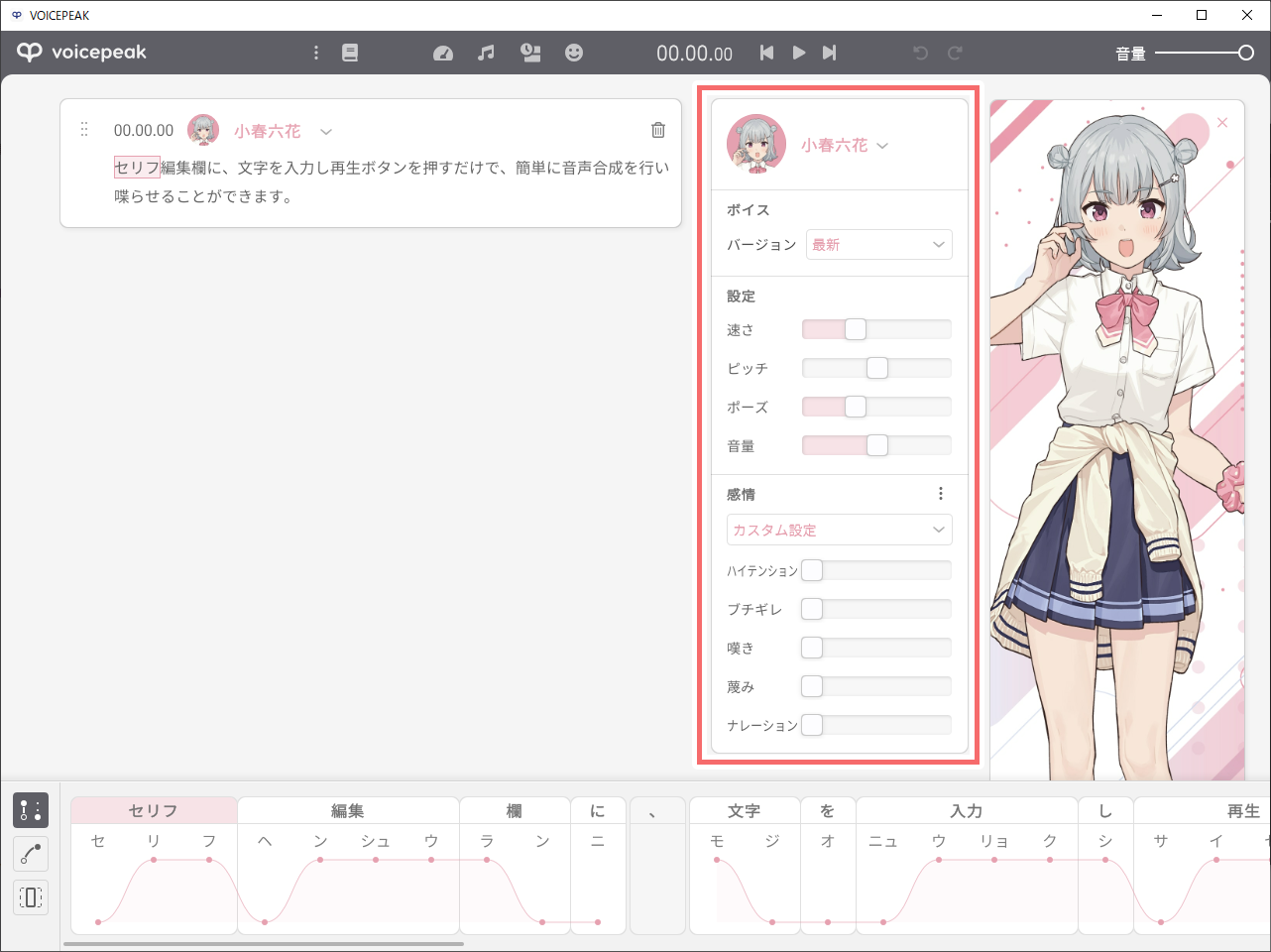The image size is (1271, 952).
Task: Click accent point under モ in 文字
Action: tap(717, 860)
